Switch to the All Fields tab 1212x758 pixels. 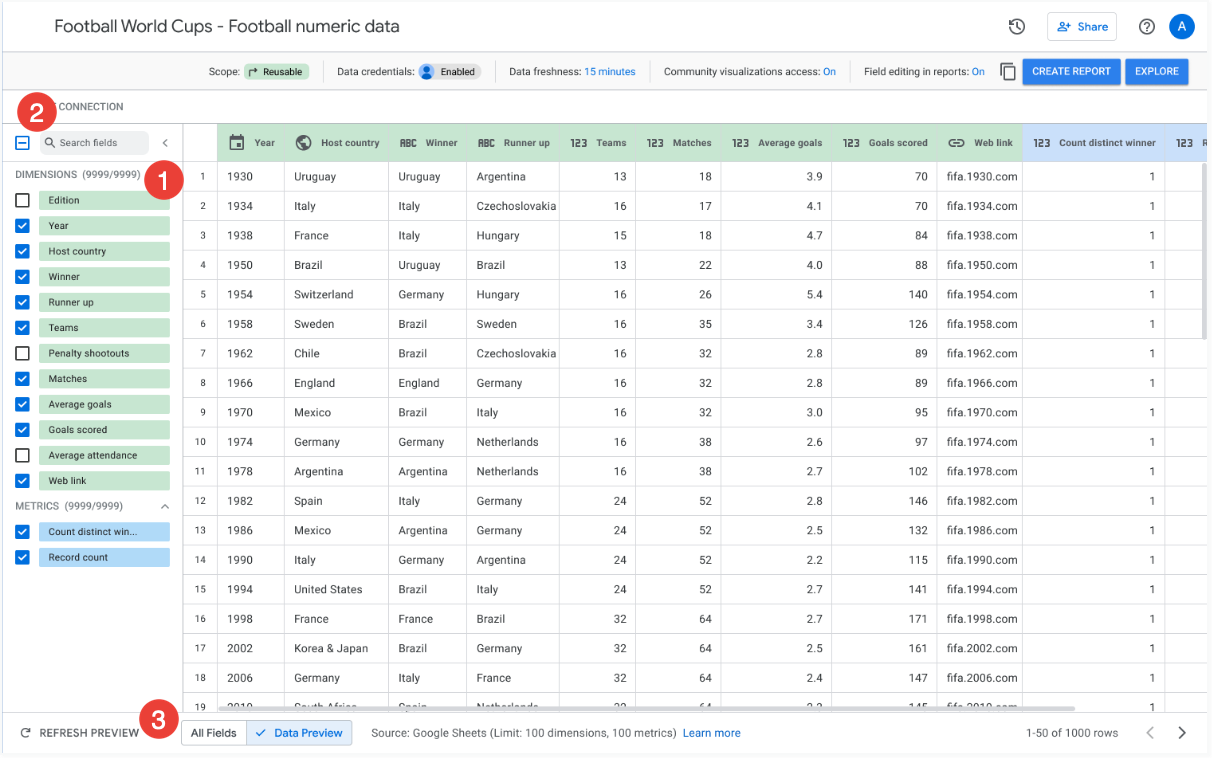[214, 733]
